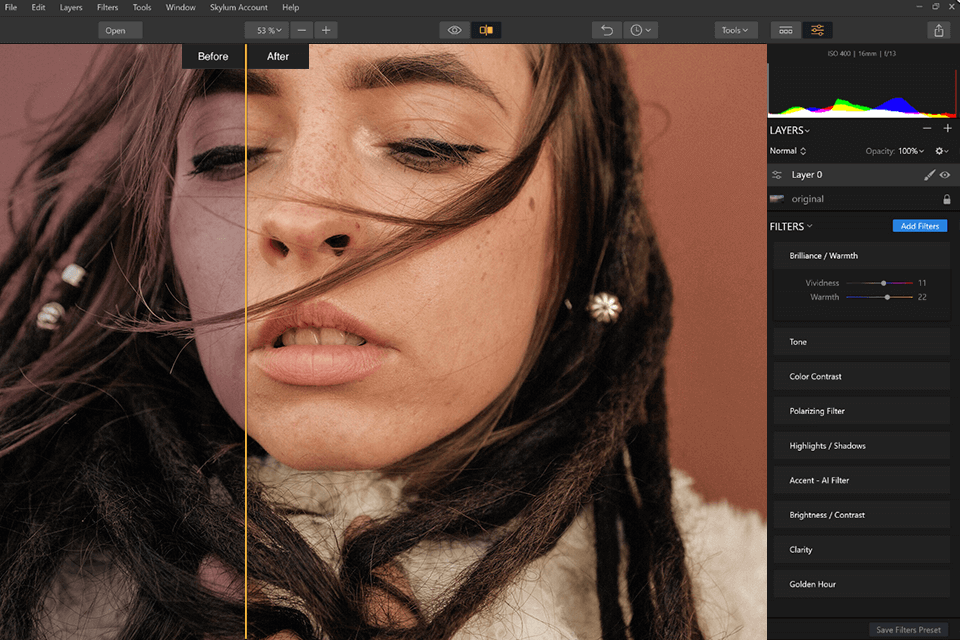The image size is (960, 640).
Task: Click zoom in plus button
Action: point(325,30)
